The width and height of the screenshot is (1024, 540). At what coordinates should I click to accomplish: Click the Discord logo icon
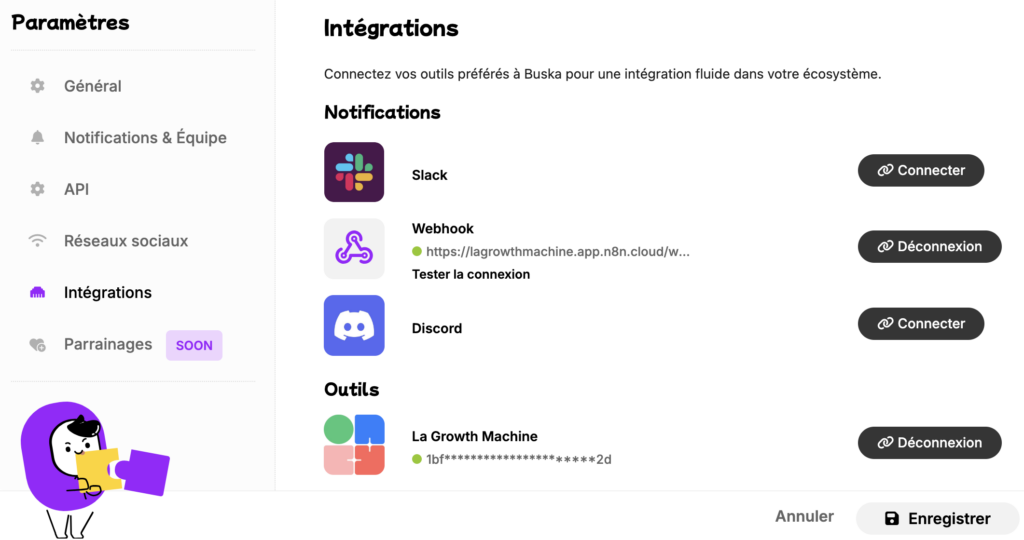[354, 325]
